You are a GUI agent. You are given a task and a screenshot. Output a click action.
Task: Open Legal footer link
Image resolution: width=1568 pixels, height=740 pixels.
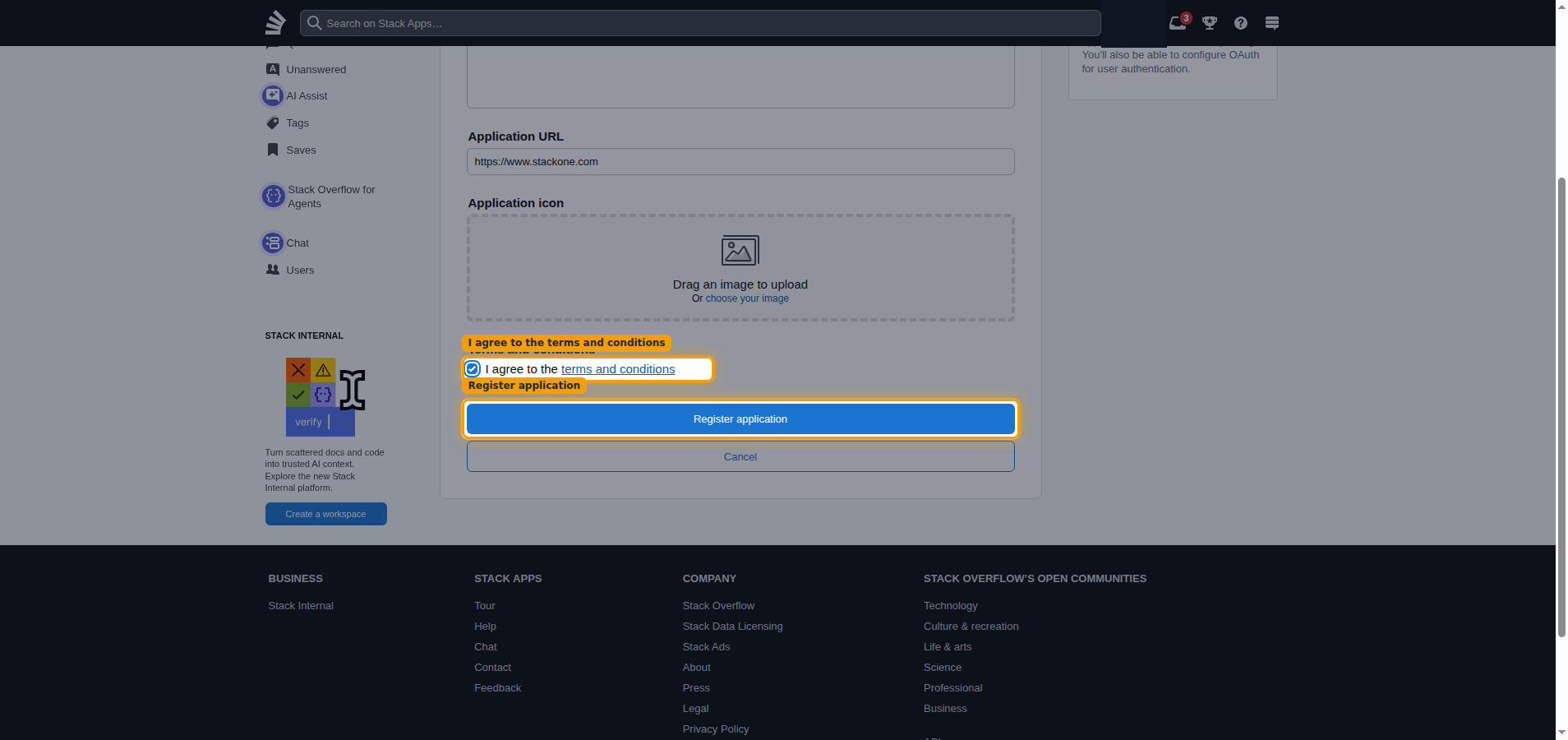coord(695,709)
